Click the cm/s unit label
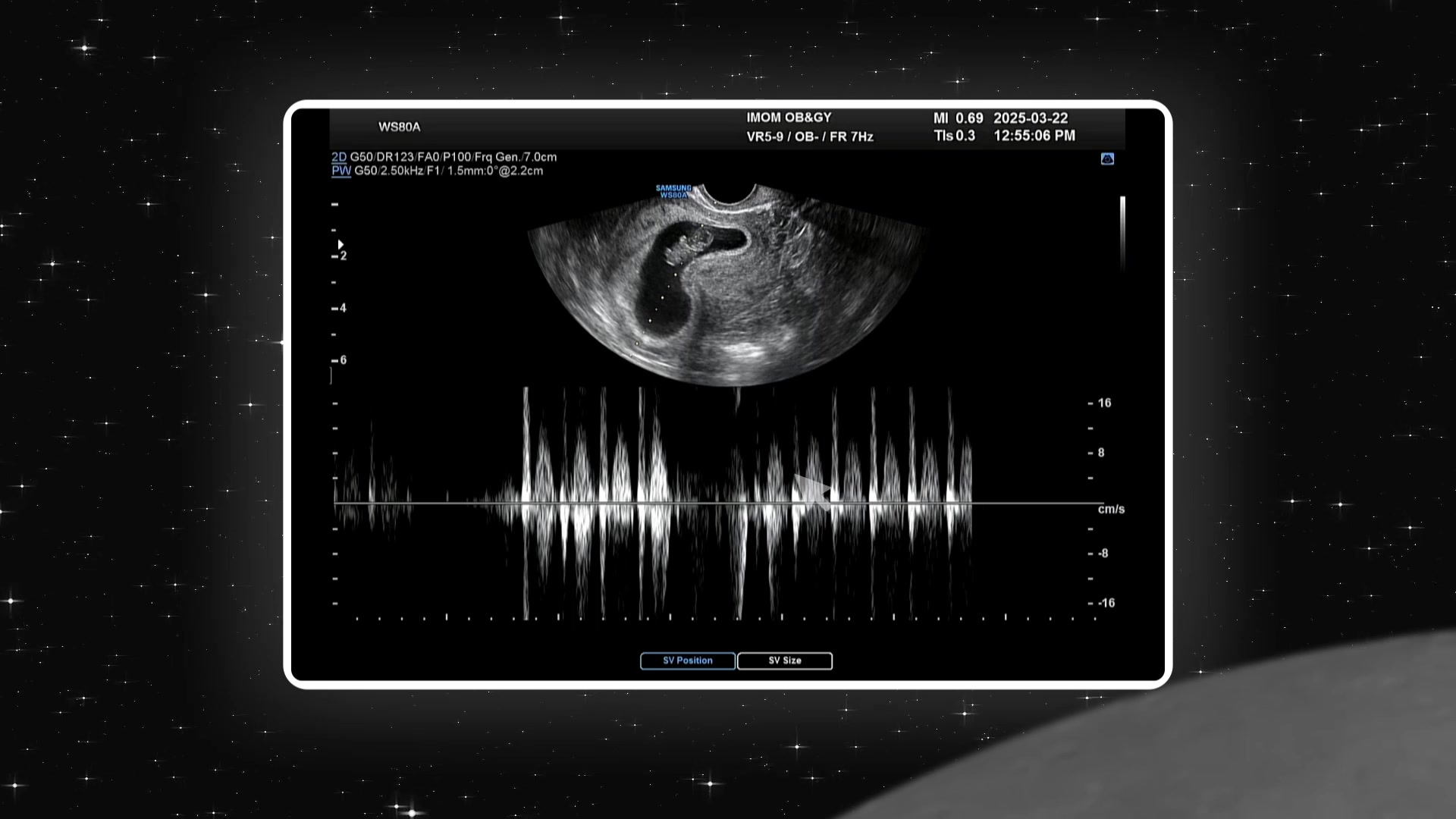Image resolution: width=1456 pixels, height=819 pixels. (x=1111, y=509)
